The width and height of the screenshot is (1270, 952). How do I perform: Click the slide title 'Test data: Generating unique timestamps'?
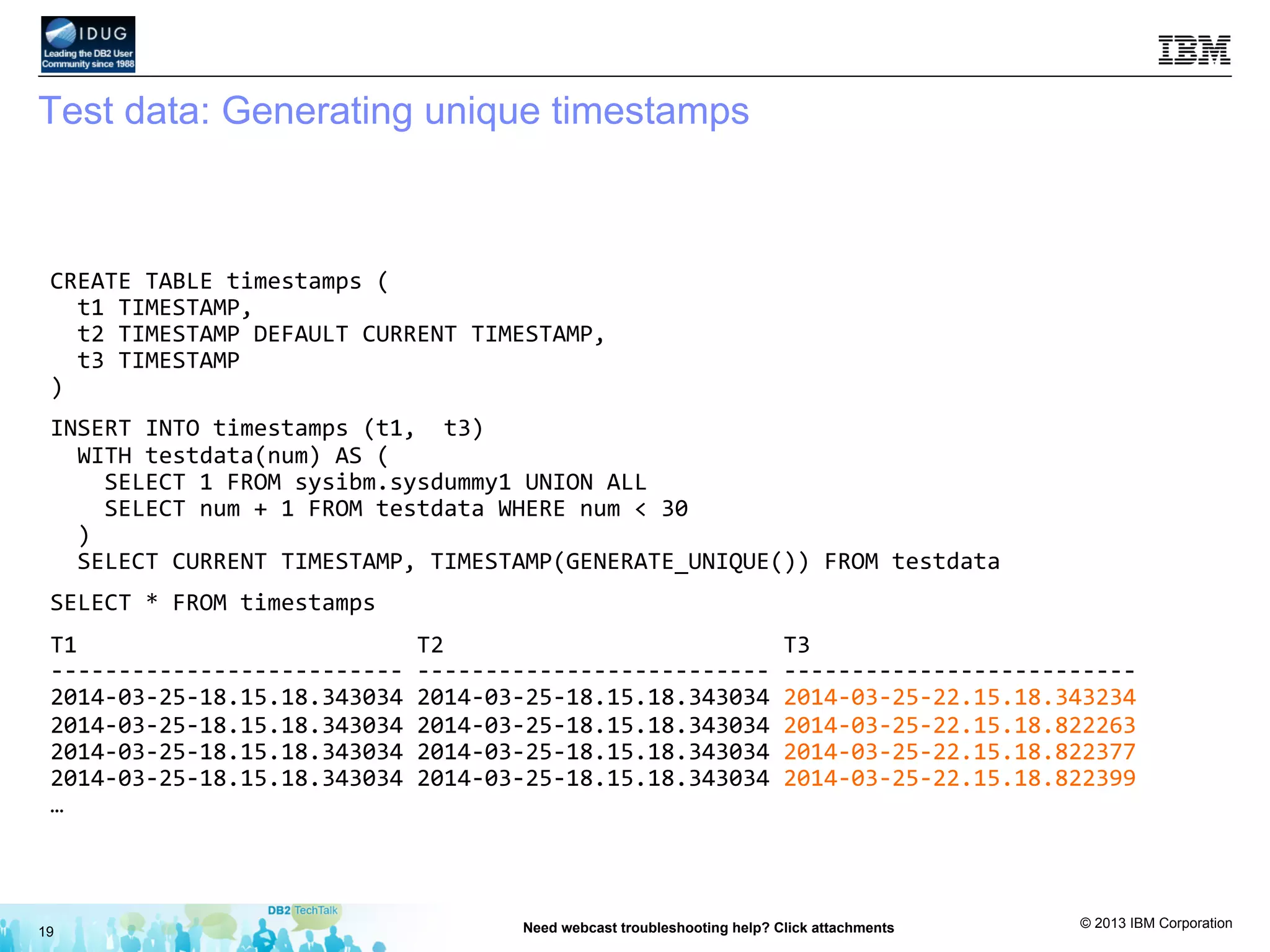tap(394, 111)
